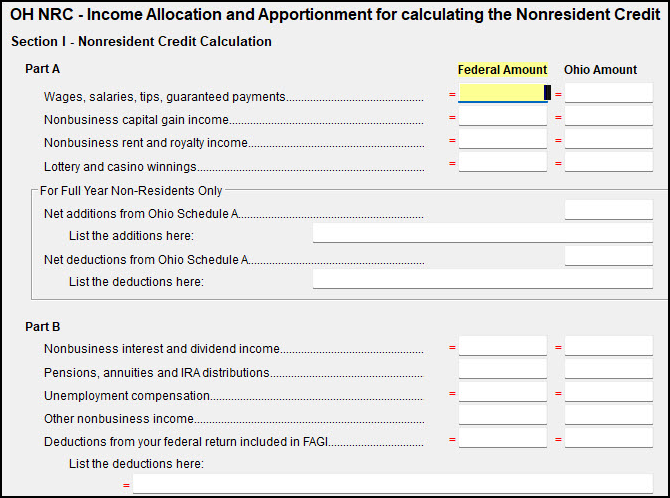
Task: Focus the Part A 'List the deductions here' field
Action: 482,280
